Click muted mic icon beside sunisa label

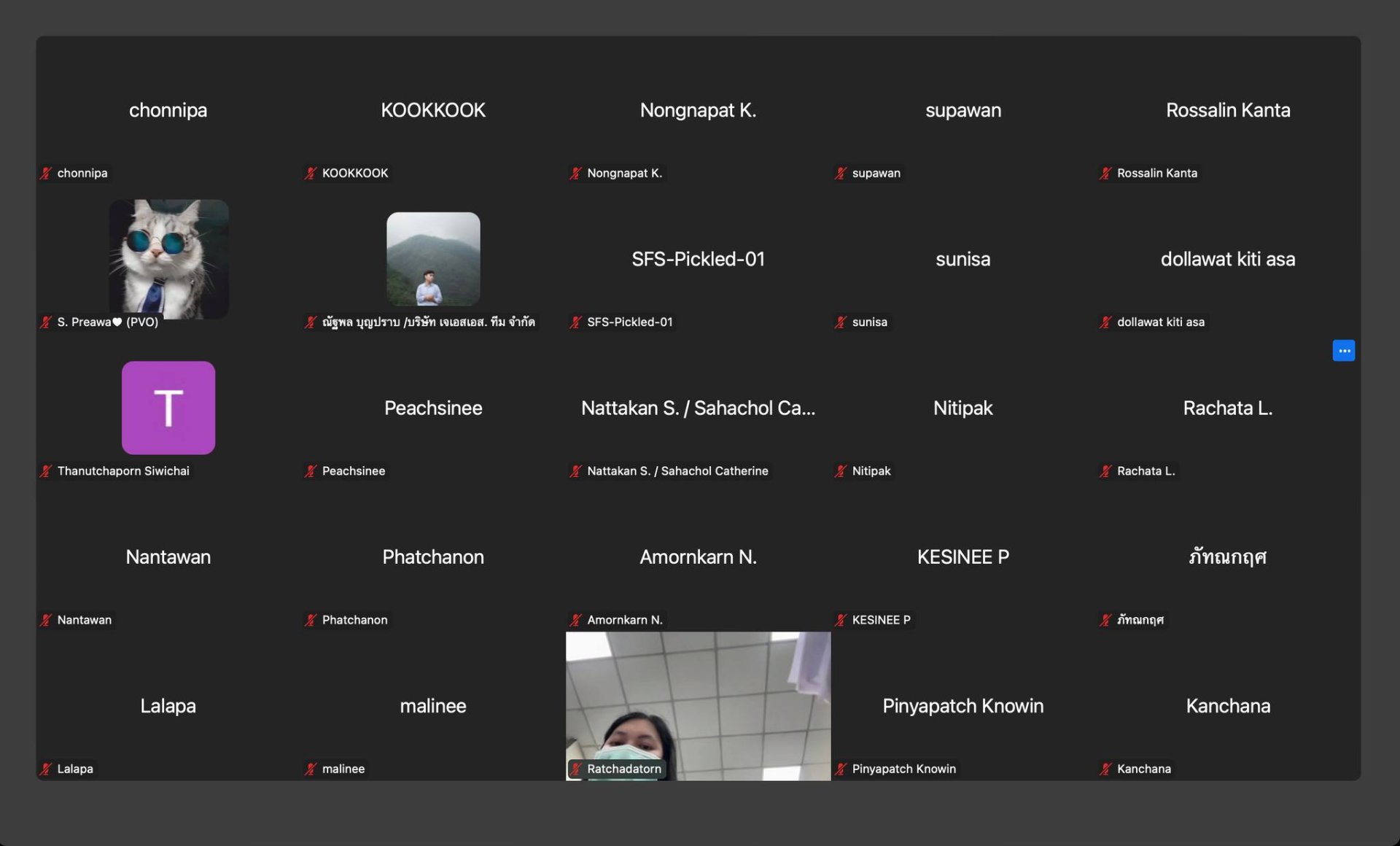[841, 322]
